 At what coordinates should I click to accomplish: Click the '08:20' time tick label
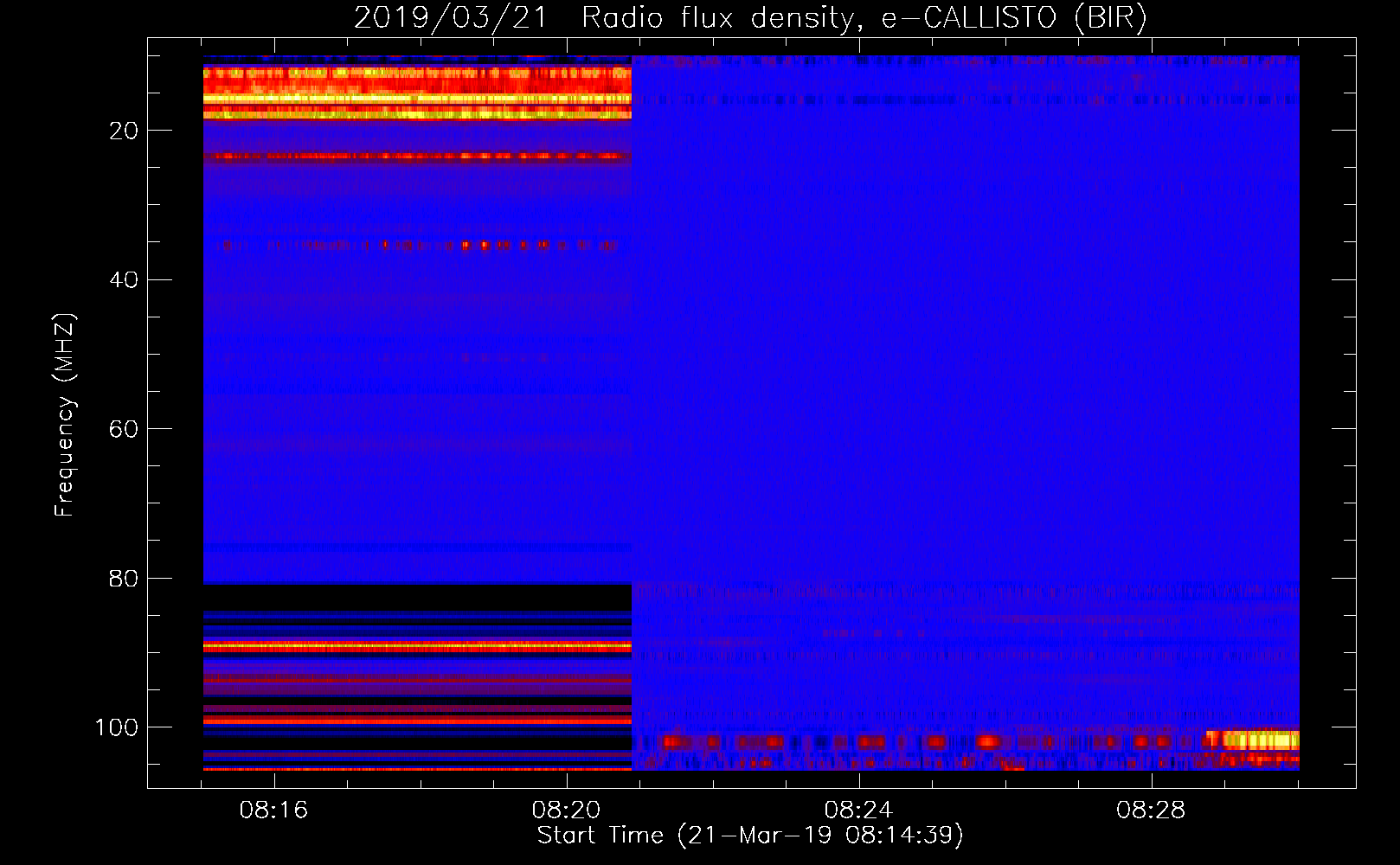click(567, 811)
